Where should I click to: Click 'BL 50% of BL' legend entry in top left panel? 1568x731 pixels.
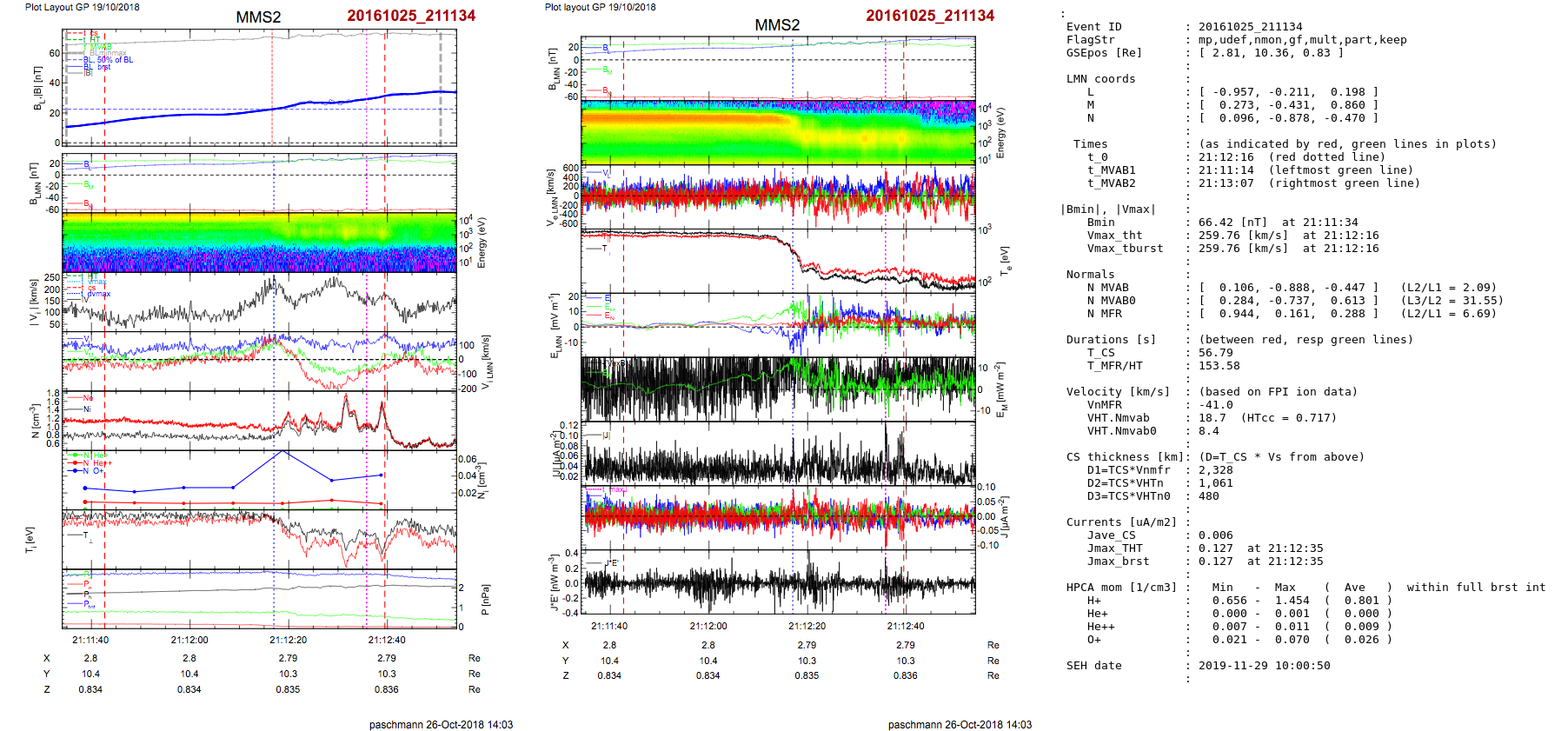pos(100,60)
